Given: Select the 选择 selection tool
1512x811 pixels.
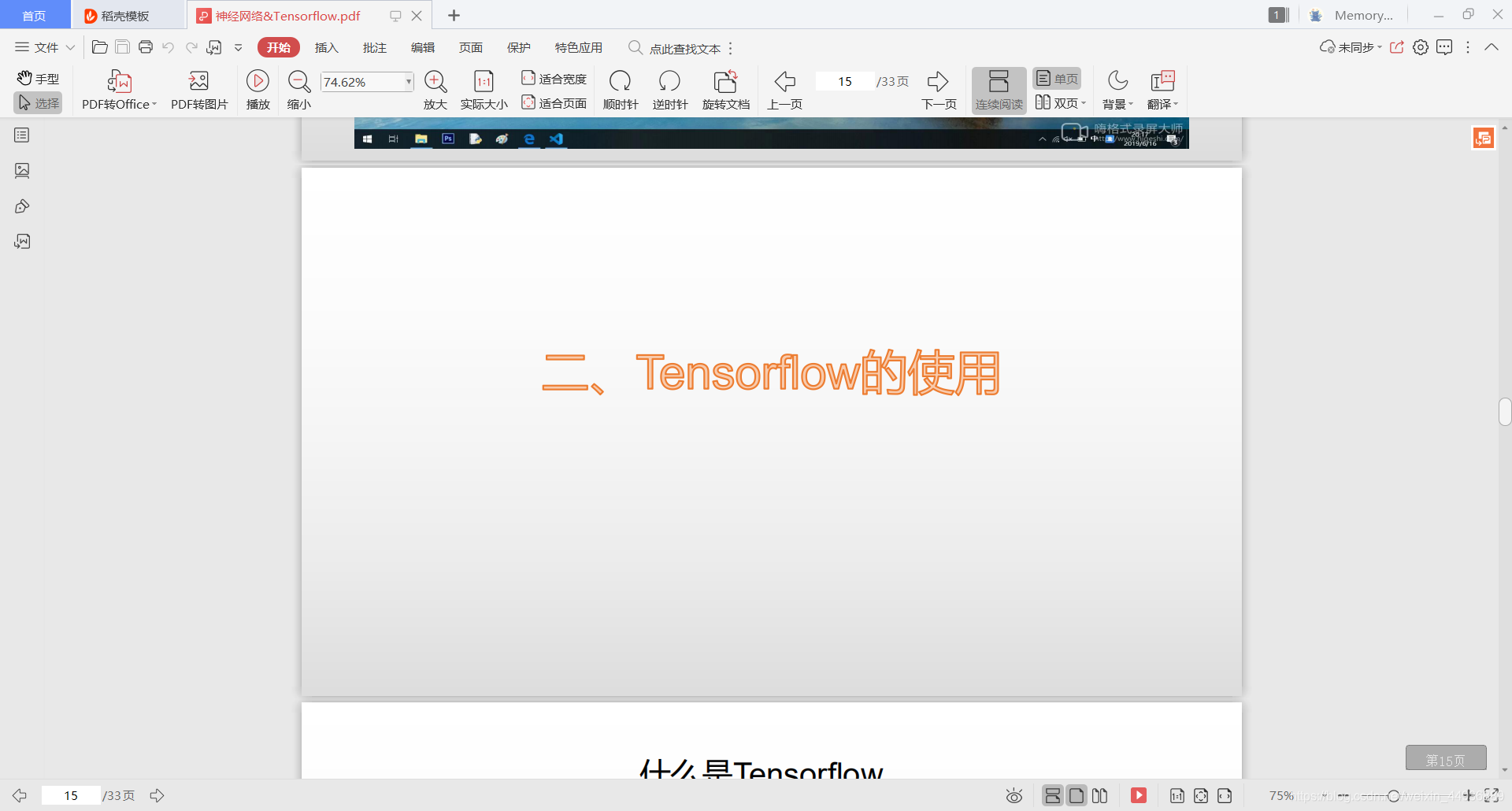Looking at the screenshot, I should point(38,103).
